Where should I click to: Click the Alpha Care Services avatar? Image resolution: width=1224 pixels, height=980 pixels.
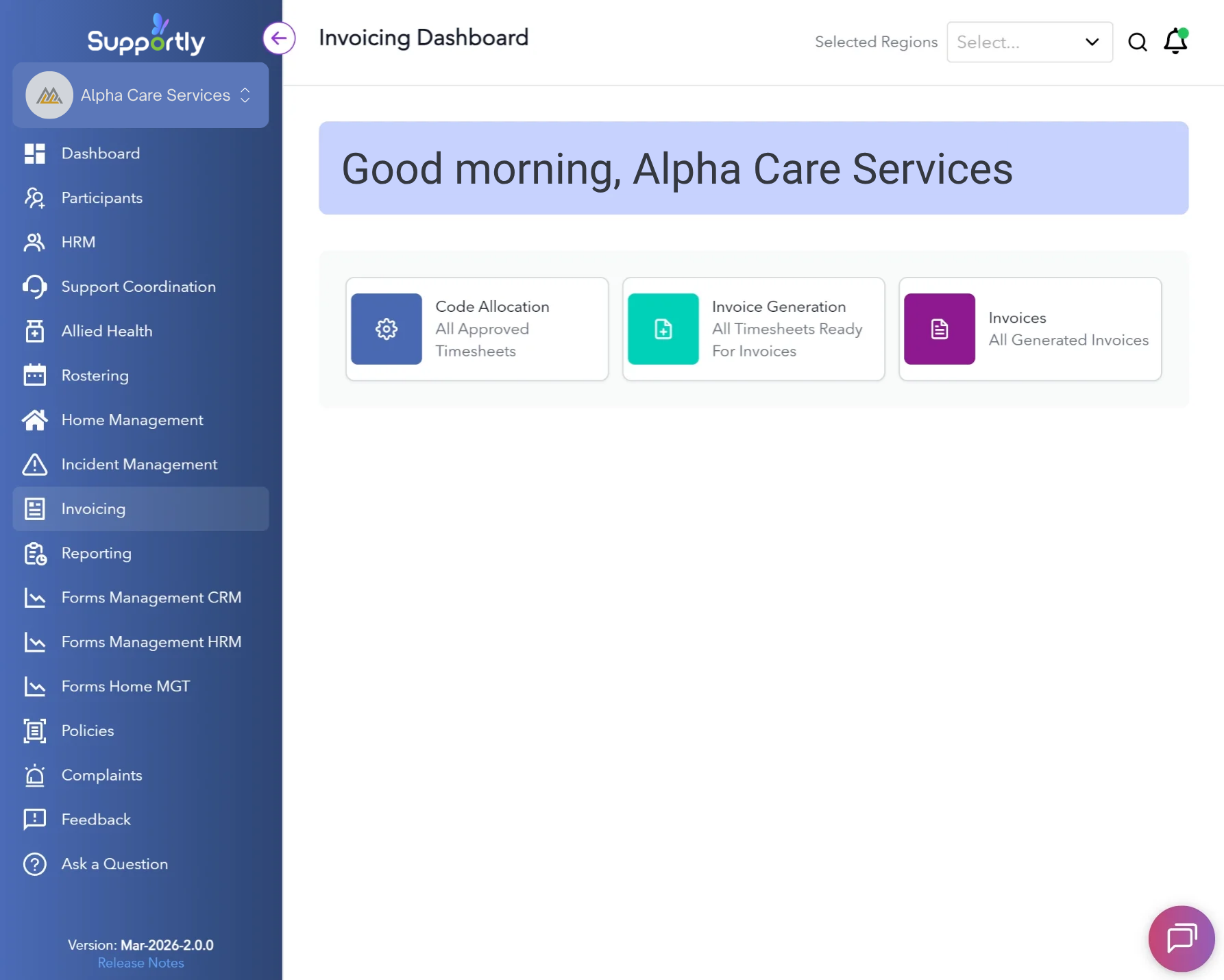tap(49, 95)
